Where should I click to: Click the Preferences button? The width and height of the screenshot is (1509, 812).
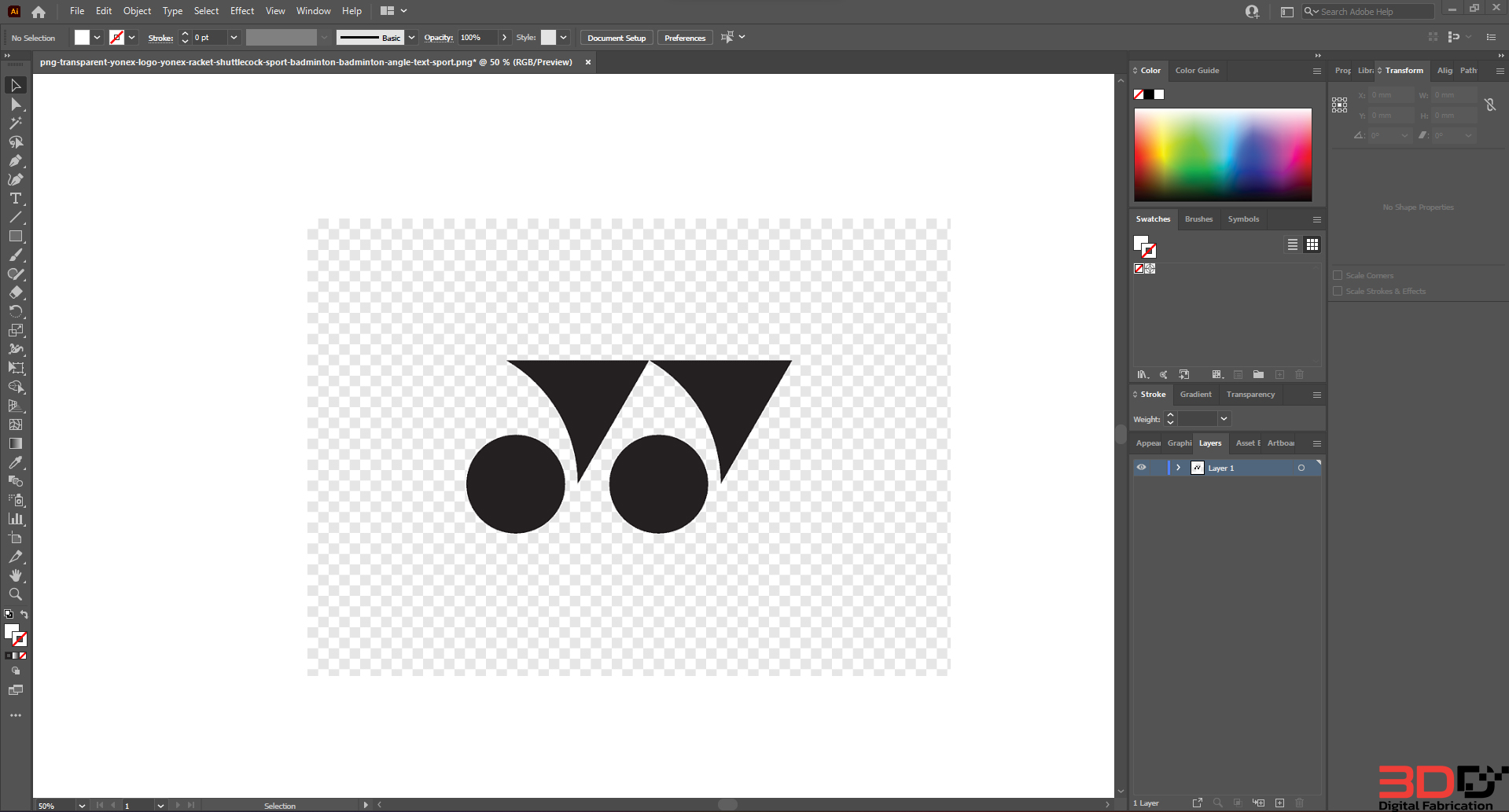point(684,38)
